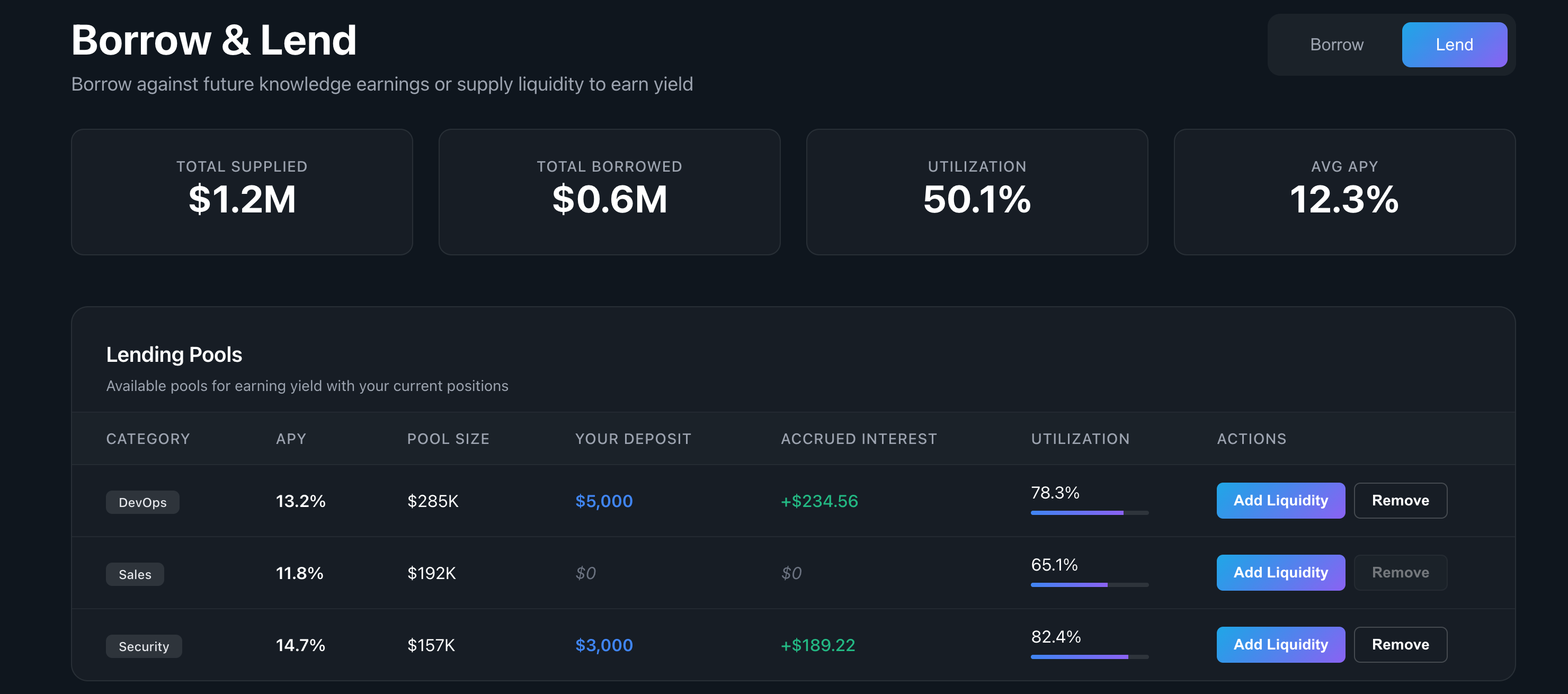Click the DevOps category tag
1568x694 pixels.
(142, 502)
